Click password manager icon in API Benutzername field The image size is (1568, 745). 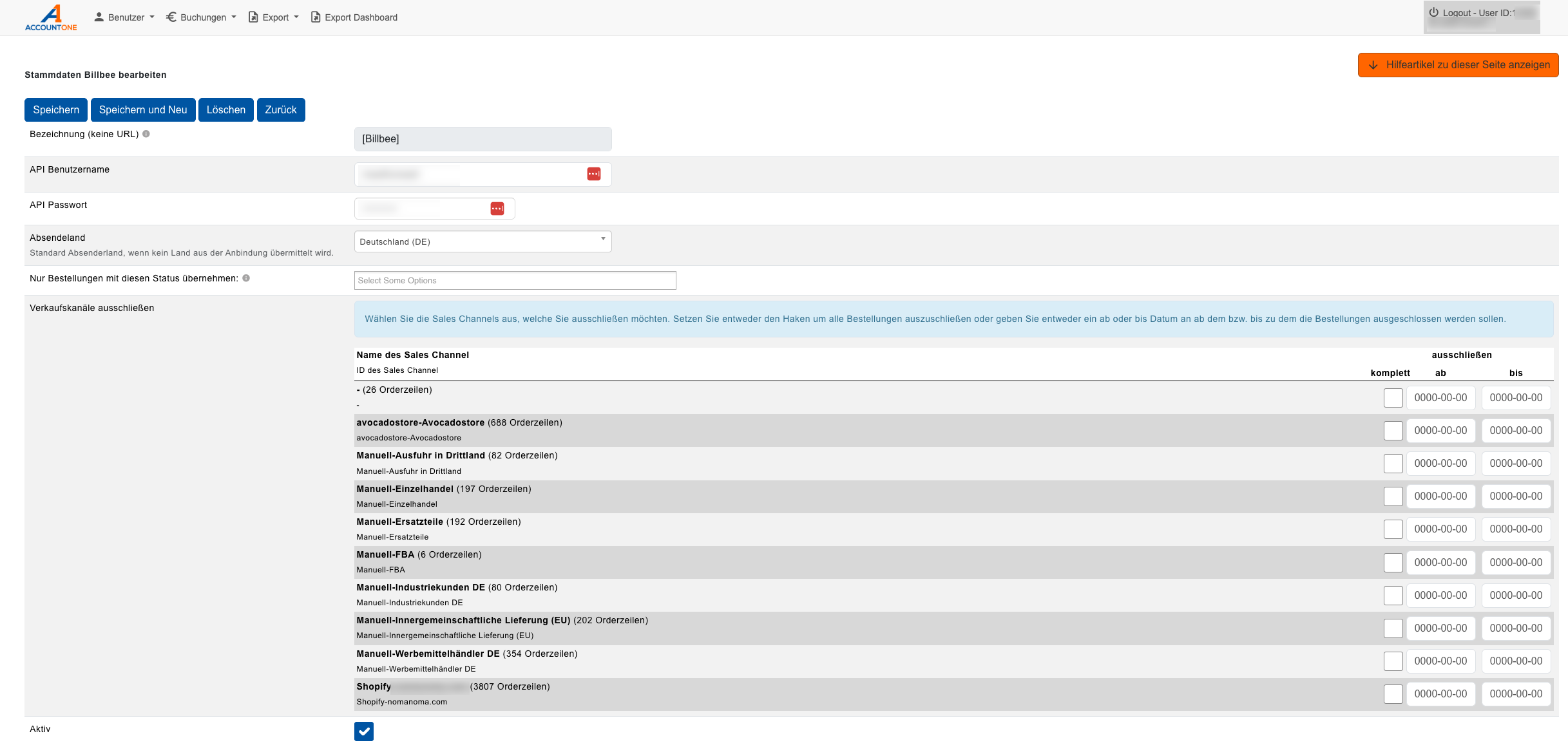point(593,174)
